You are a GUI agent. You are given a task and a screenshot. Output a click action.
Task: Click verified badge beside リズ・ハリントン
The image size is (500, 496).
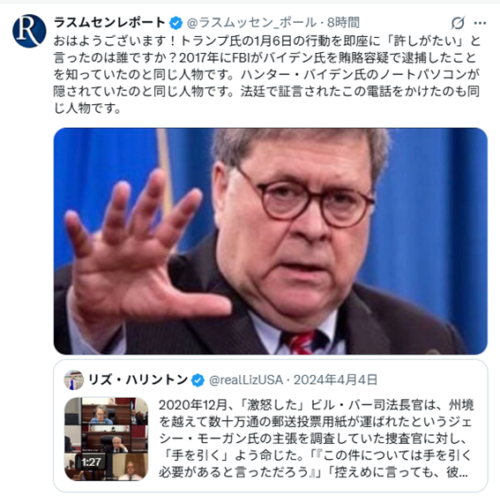pyautogui.click(x=198, y=380)
